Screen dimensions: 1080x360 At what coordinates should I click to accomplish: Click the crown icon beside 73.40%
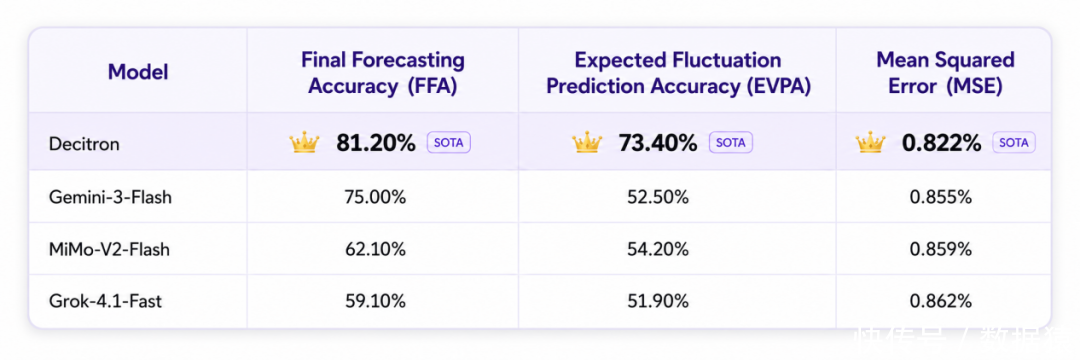[x=587, y=142]
